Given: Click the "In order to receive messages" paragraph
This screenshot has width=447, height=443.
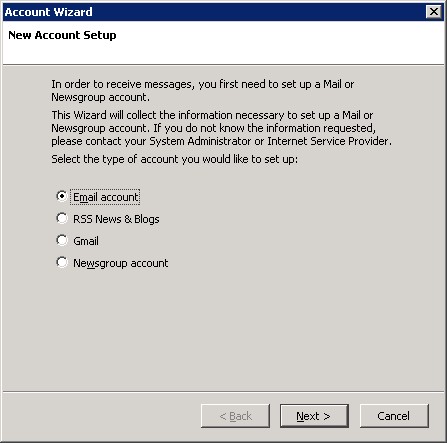Looking at the screenshot, I should [x=202, y=90].
